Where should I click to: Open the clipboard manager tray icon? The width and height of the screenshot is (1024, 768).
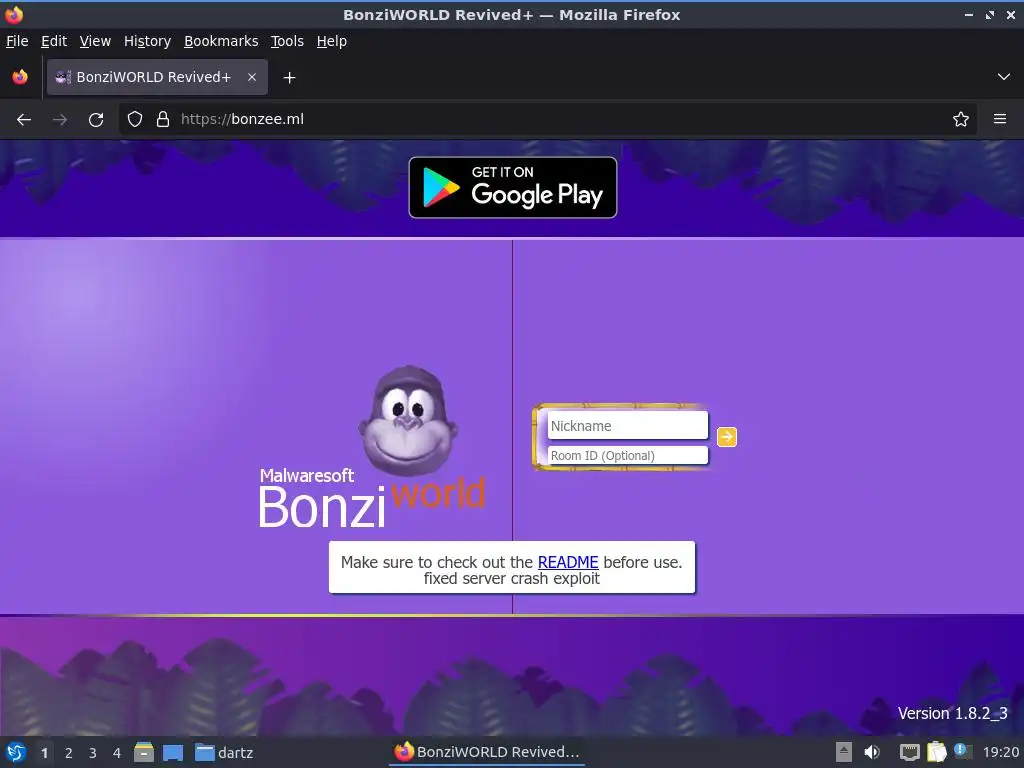pyautogui.click(x=936, y=752)
